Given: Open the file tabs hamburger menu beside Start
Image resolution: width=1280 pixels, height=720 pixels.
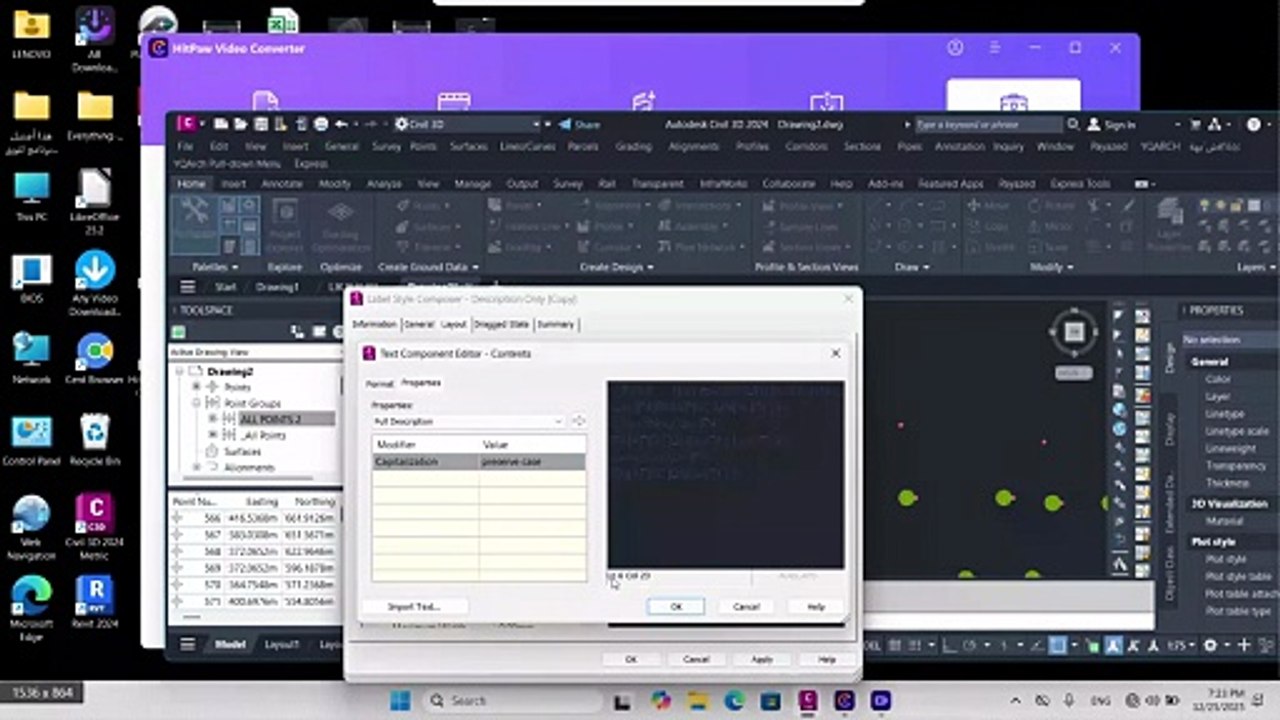Looking at the screenshot, I should [187, 287].
